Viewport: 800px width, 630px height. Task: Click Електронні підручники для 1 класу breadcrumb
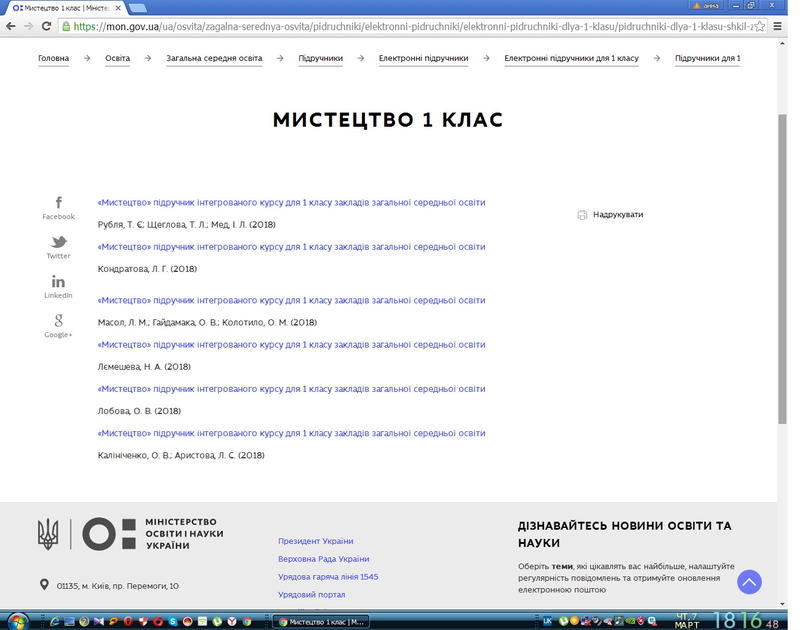[571, 58]
